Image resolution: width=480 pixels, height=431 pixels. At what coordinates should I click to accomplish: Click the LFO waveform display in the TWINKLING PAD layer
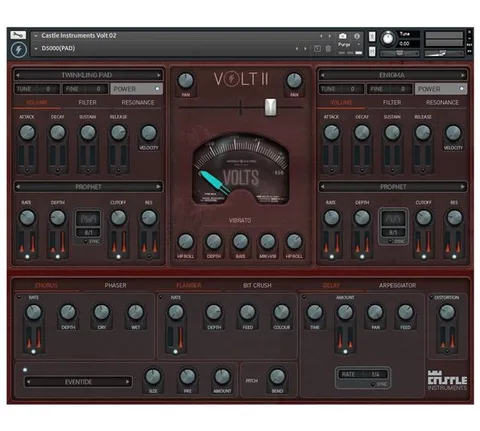[88, 219]
